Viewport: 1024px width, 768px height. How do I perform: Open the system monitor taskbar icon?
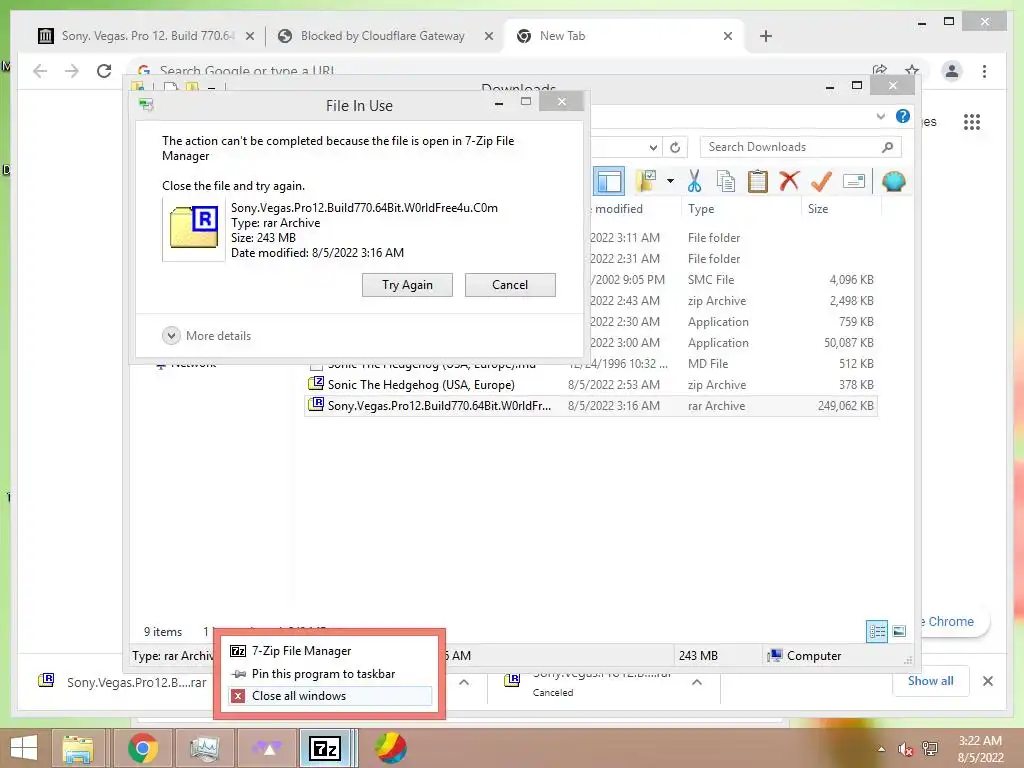pyautogui.click(x=204, y=748)
